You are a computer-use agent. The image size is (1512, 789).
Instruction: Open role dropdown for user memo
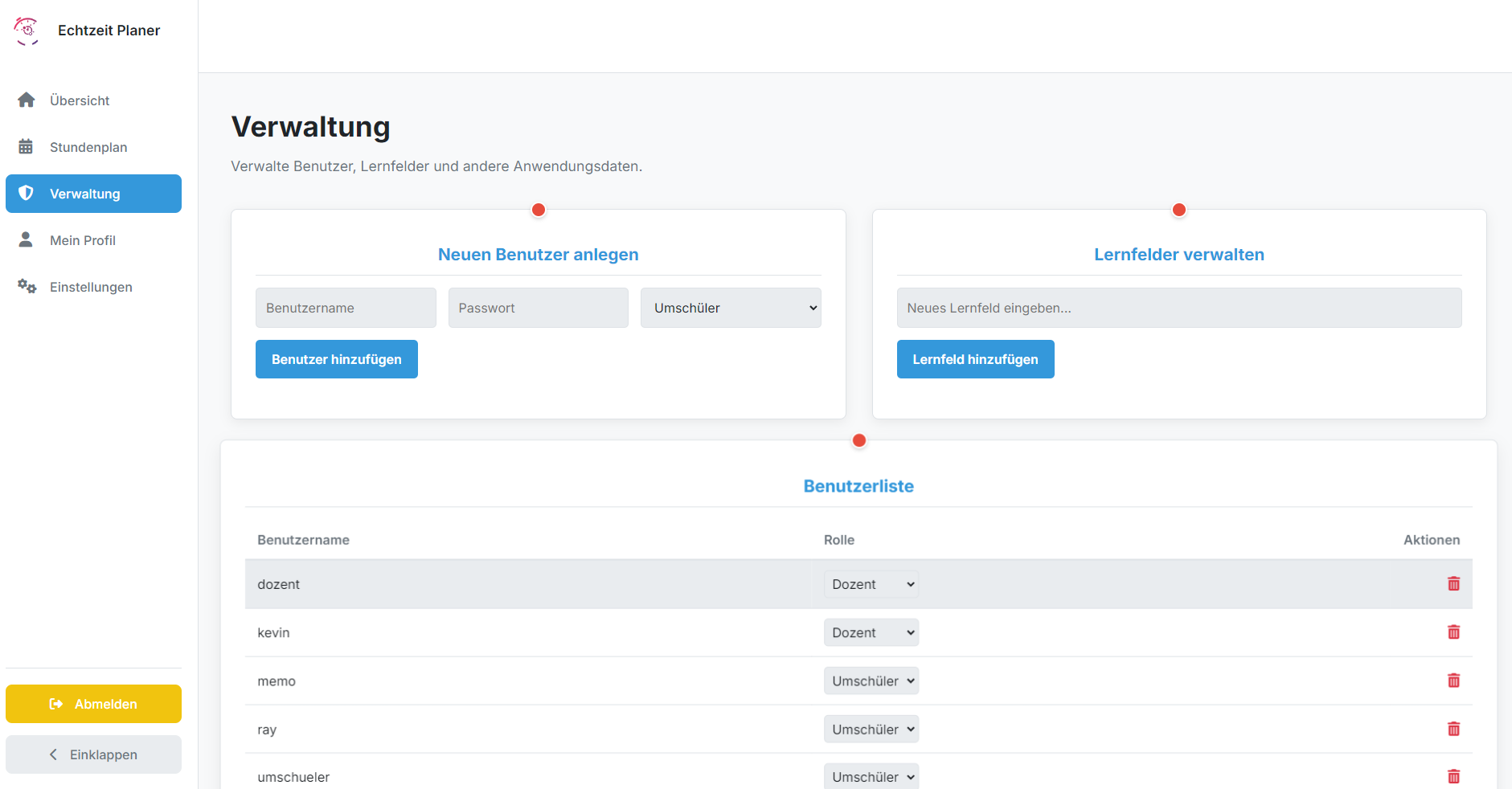click(871, 681)
